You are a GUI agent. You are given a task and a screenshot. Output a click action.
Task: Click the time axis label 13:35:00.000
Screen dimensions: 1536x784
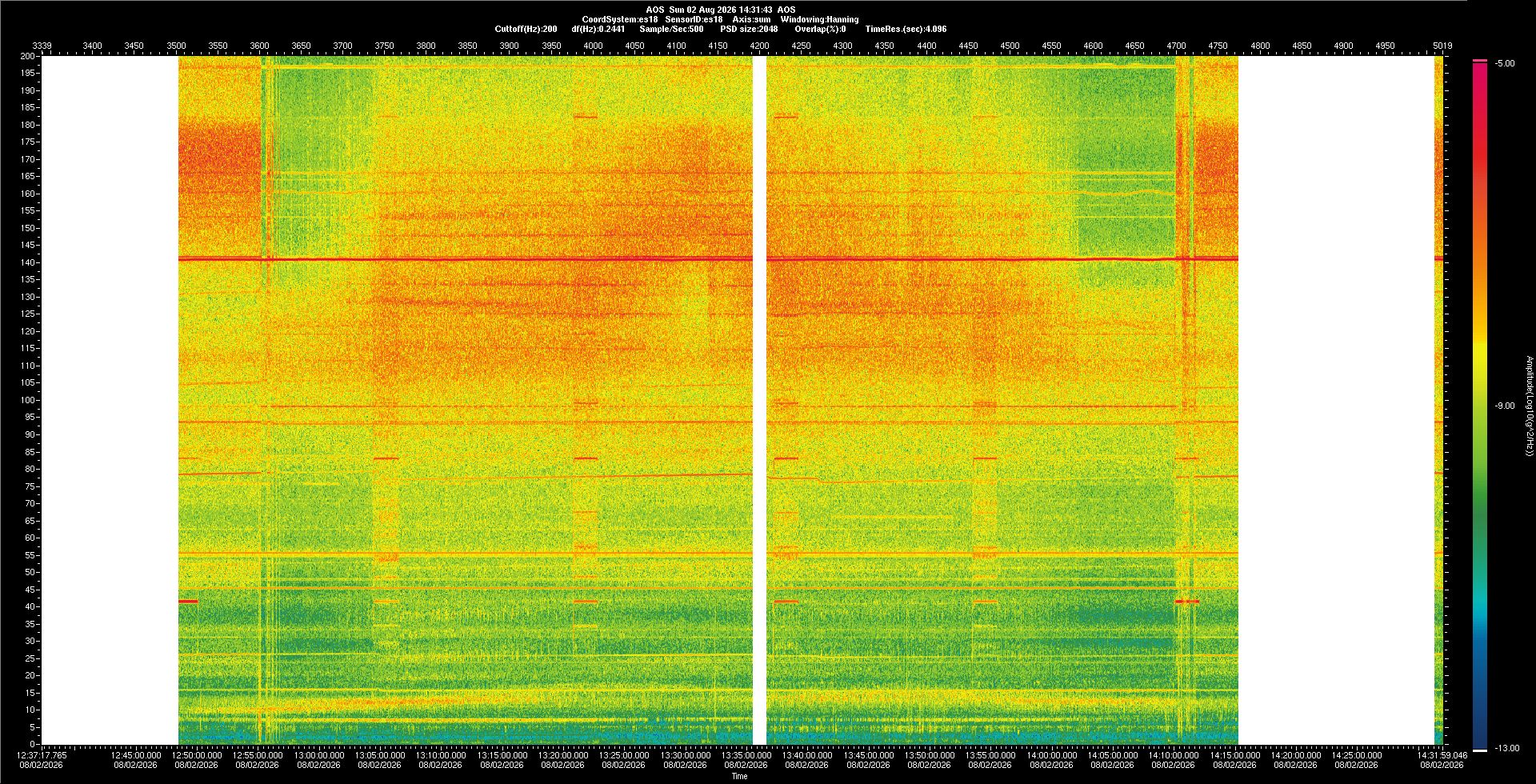pyautogui.click(x=746, y=754)
